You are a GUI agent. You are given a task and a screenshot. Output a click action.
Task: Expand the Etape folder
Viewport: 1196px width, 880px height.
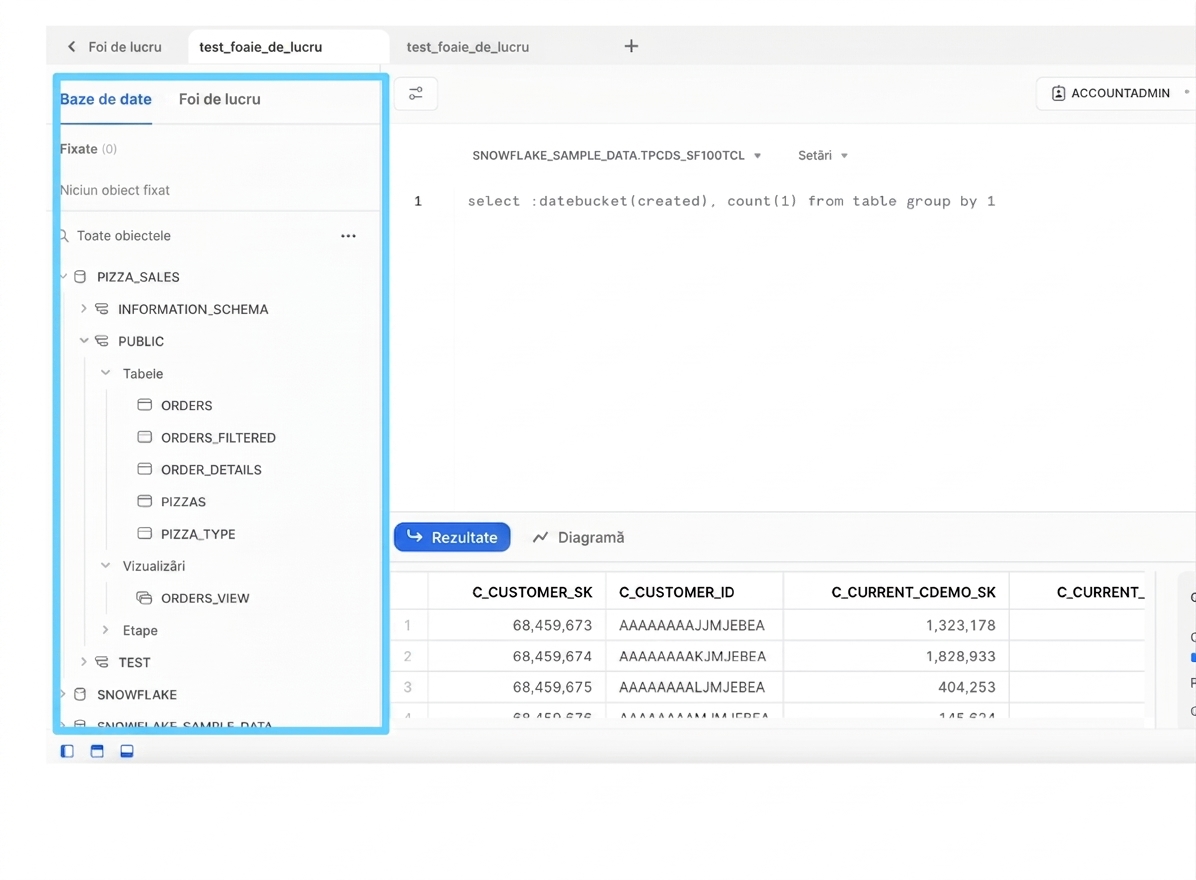click(x=105, y=630)
